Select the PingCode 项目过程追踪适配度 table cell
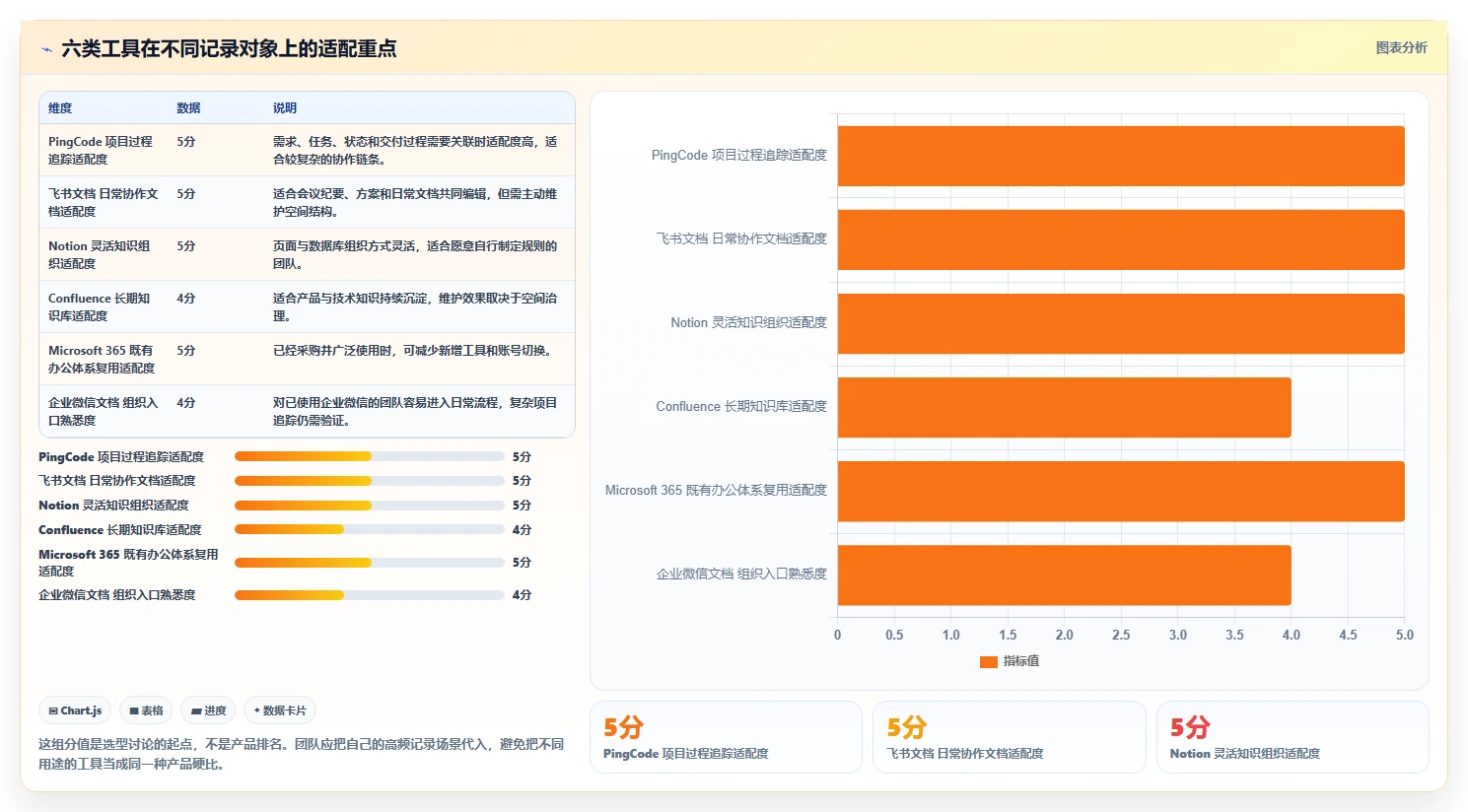The height and width of the screenshot is (812, 1468). pyautogui.click(x=103, y=150)
